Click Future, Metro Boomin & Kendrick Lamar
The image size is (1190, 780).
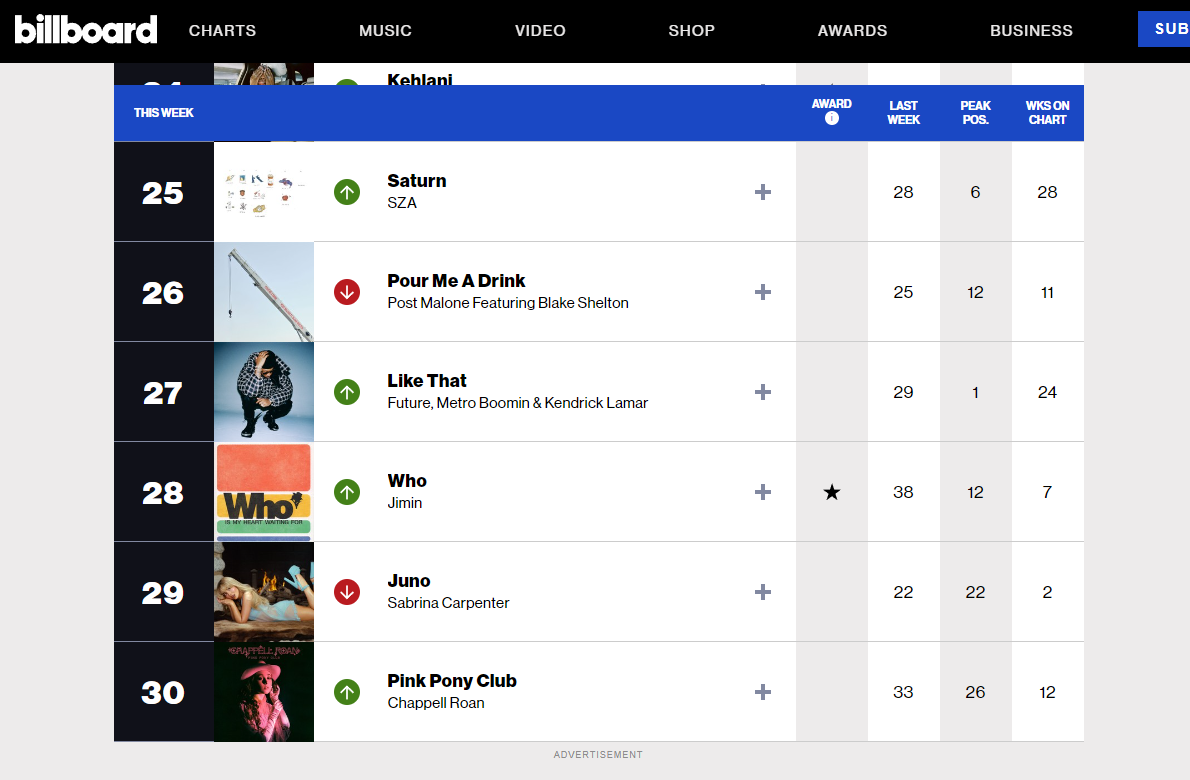pyautogui.click(x=518, y=403)
